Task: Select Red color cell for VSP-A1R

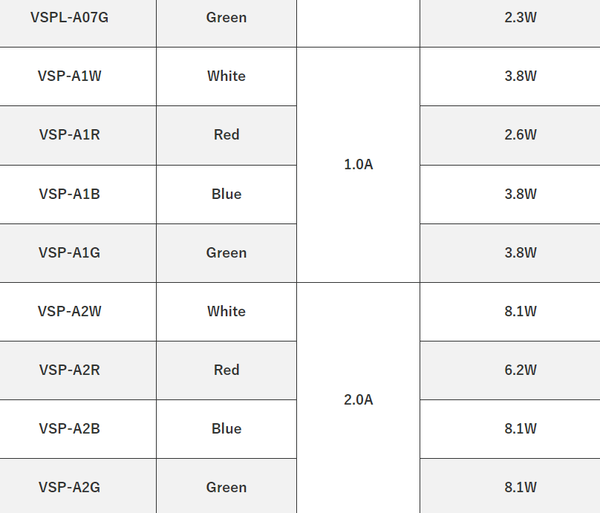Action: [226, 135]
